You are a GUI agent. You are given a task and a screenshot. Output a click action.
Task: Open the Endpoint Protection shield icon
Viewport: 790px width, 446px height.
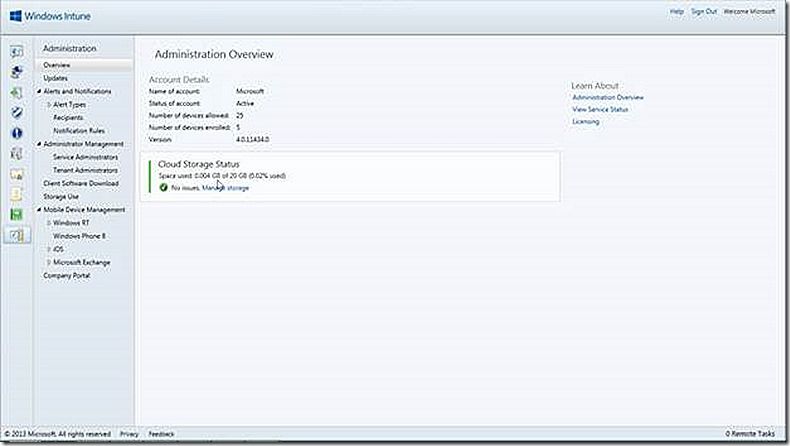point(17,112)
